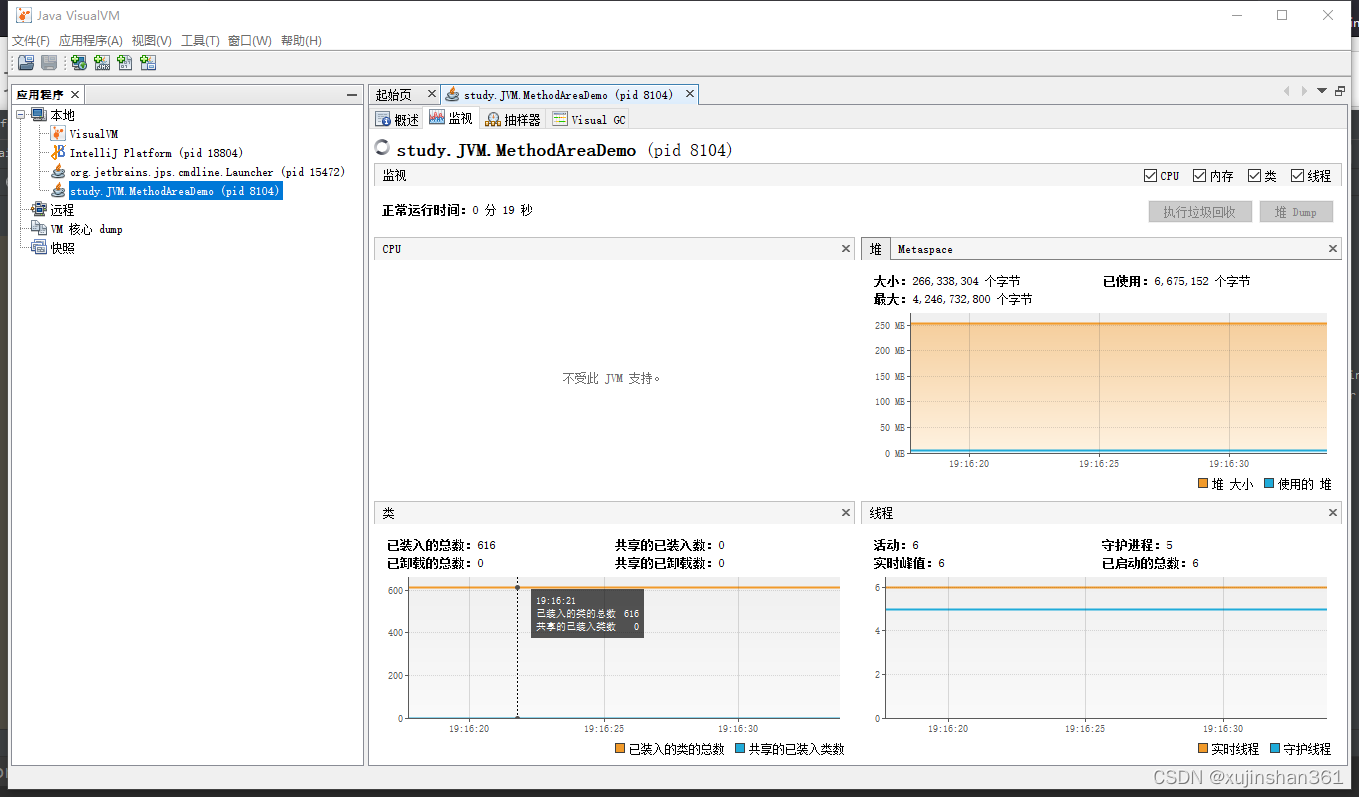1359x797 pixels.
Task: Open the opened-documents list dropdown arrow
Action: [x=1322, y=91]
